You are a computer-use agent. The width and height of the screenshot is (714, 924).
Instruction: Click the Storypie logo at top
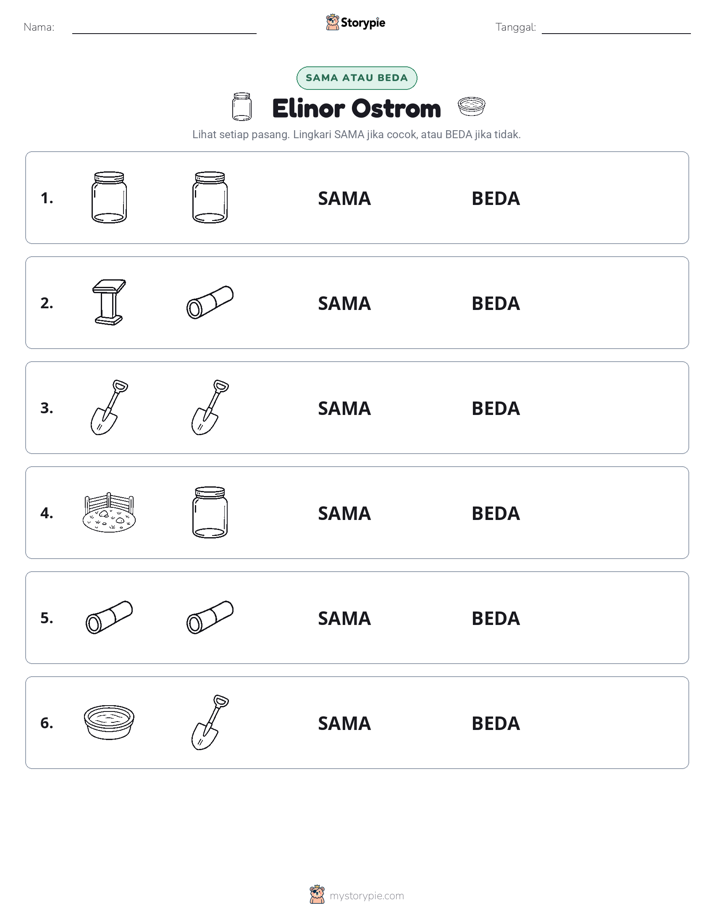tap(355, 22)
